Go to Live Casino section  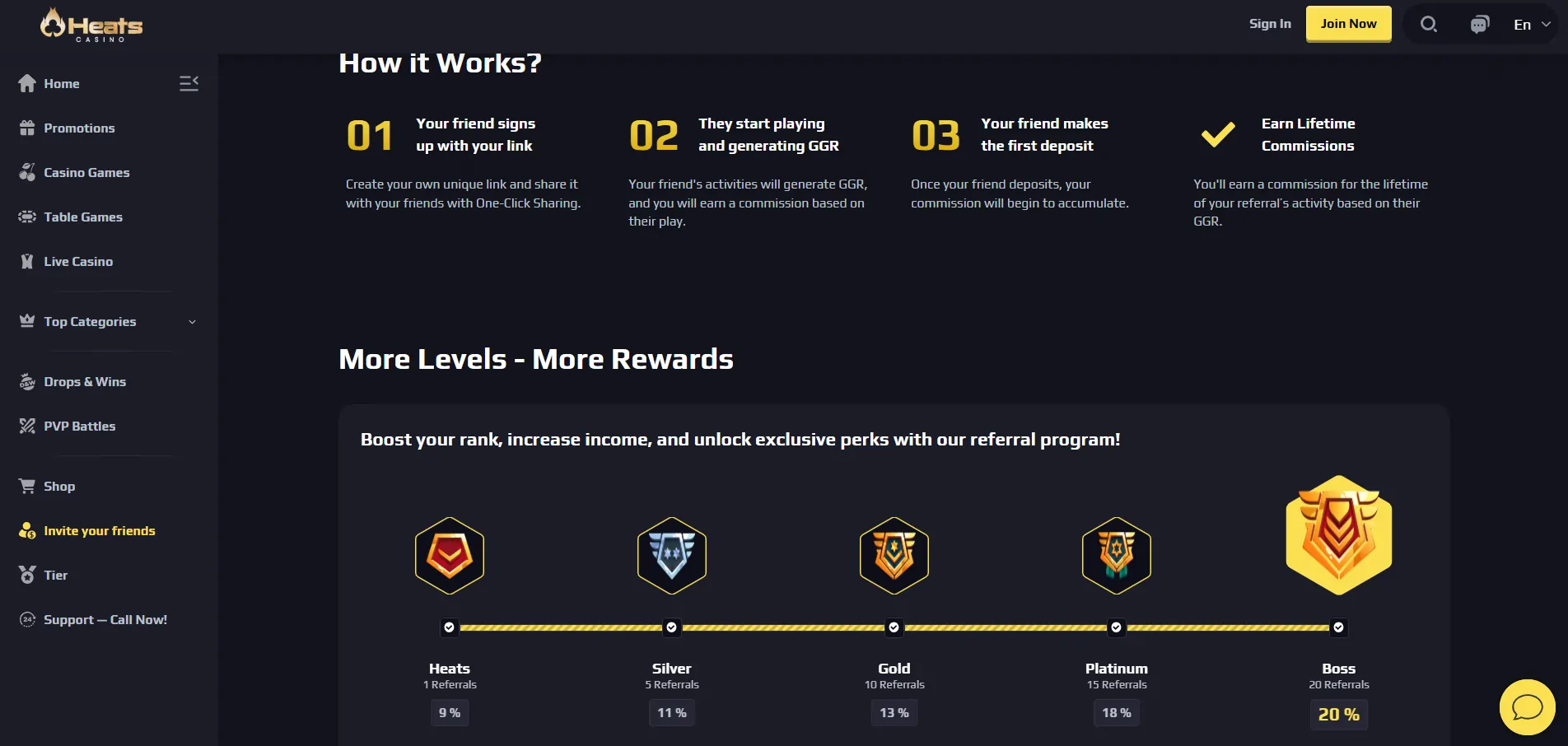pyautogui.click(x=78, y=262)
